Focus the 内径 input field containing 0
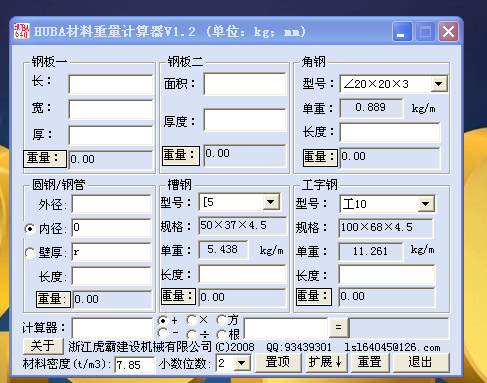The width and height of the screenshot is (487, 383). click(x=112, y=228)
